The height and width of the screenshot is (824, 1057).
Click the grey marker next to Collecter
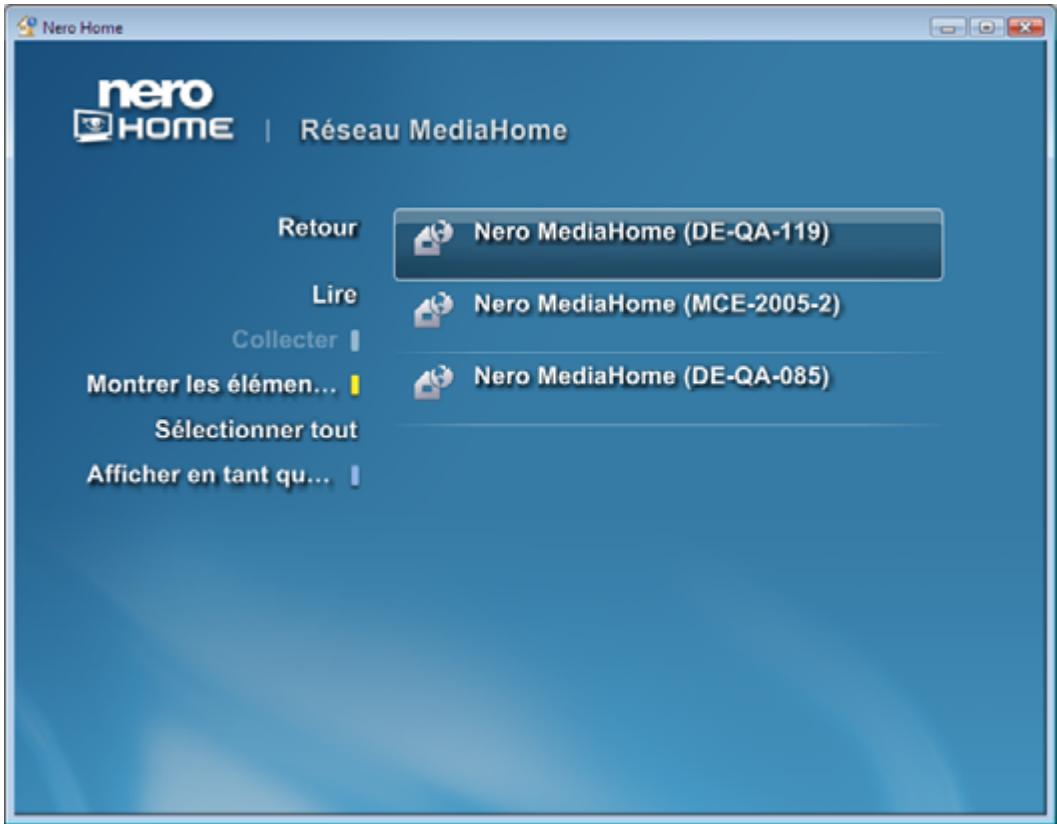coord(355,341)
